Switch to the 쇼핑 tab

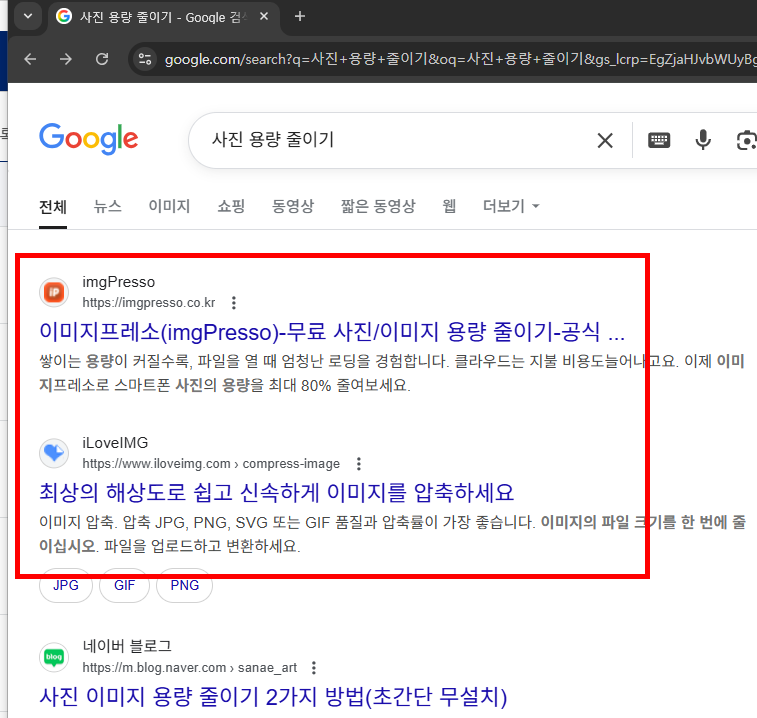[231, 206]
